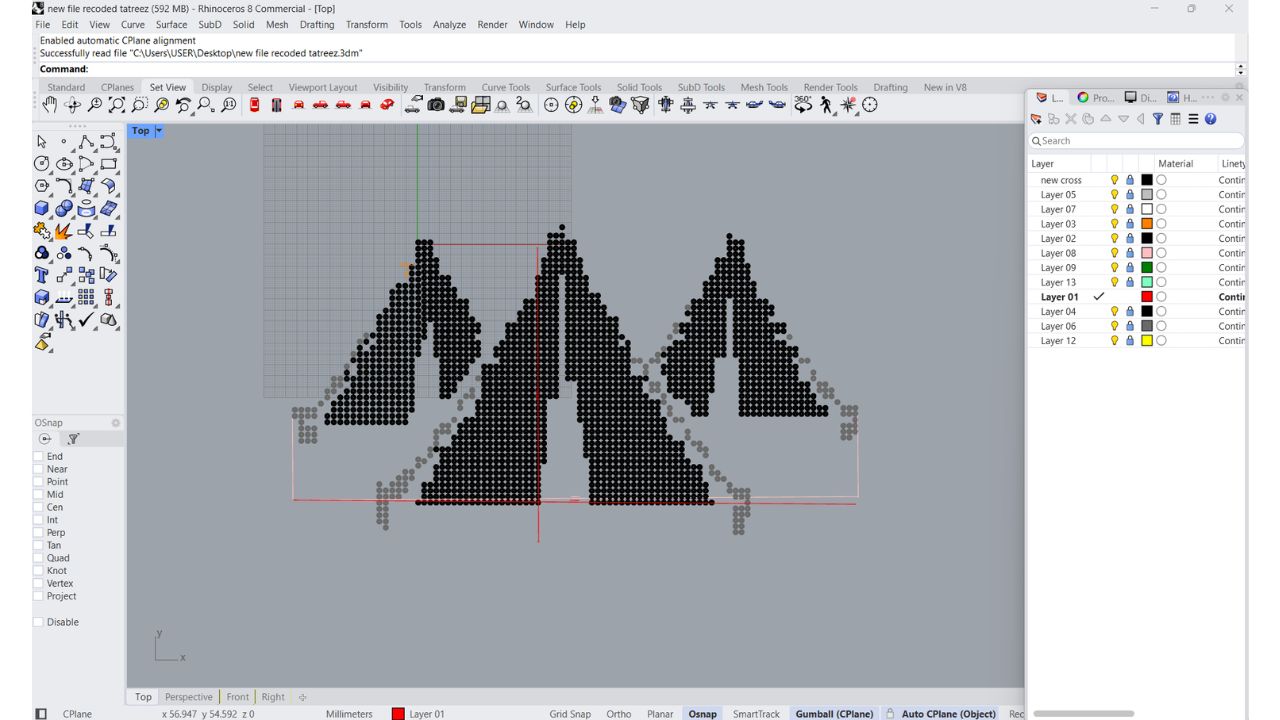The image size is (1280, 720).
Task: Click the Delete layer X icon
Action: [1071, 119]
